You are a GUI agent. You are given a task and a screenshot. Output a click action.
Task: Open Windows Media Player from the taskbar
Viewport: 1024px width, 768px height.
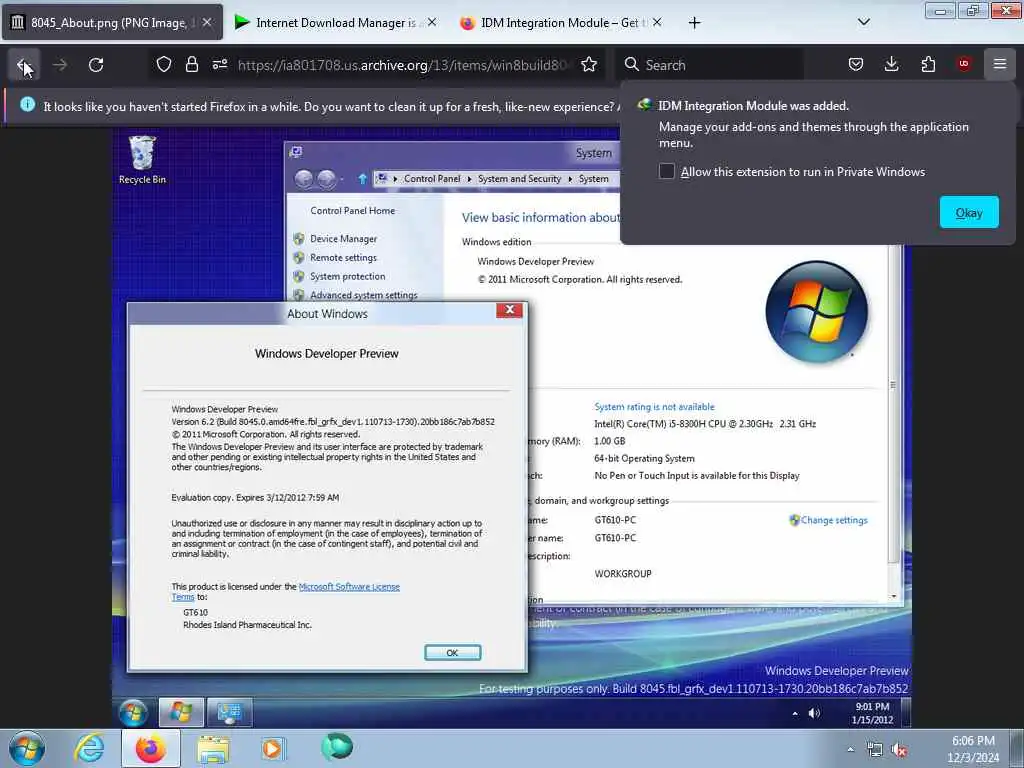[274, 748]
